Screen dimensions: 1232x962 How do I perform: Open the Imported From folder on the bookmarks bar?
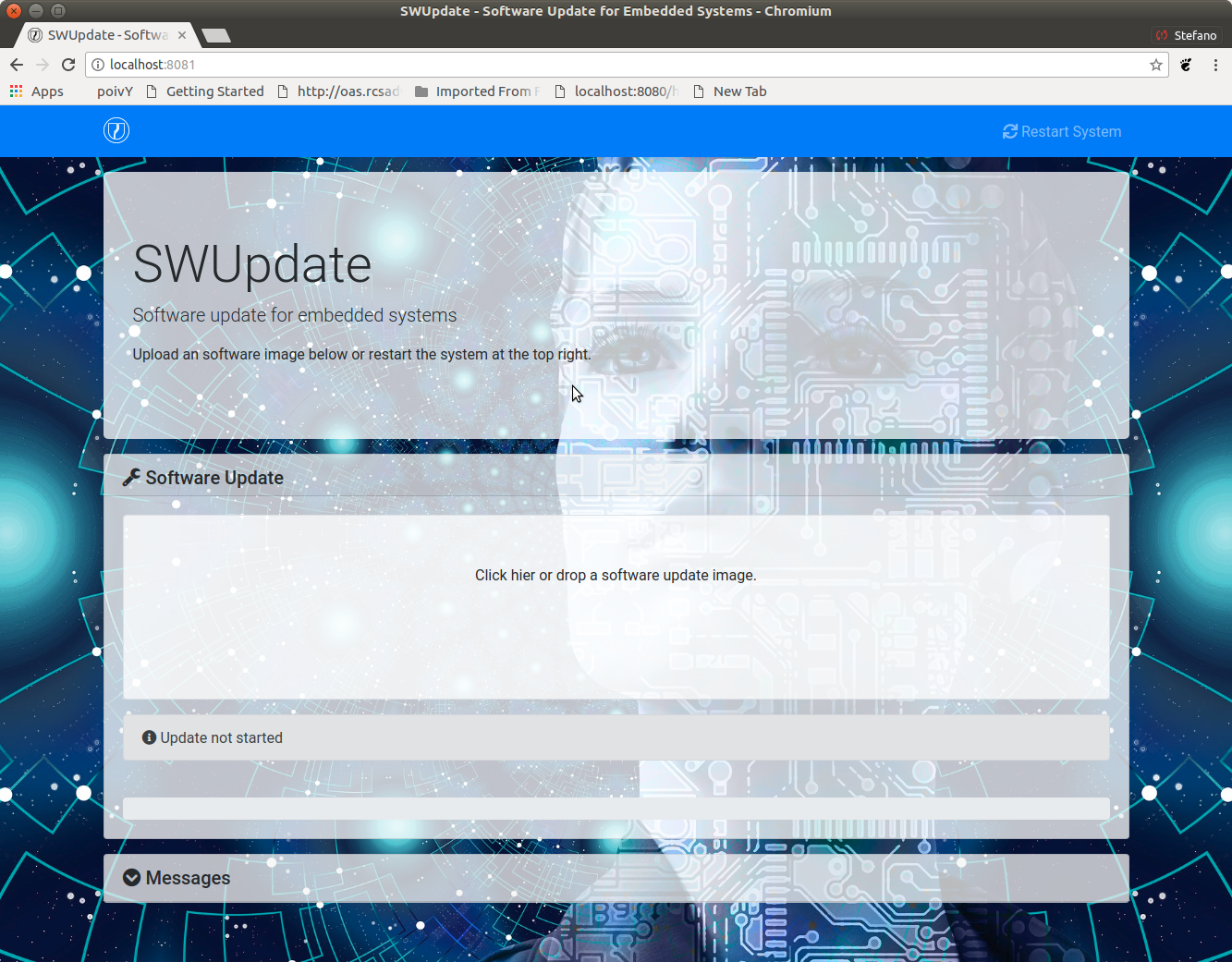pyautogui.click(x=476, y=91)
